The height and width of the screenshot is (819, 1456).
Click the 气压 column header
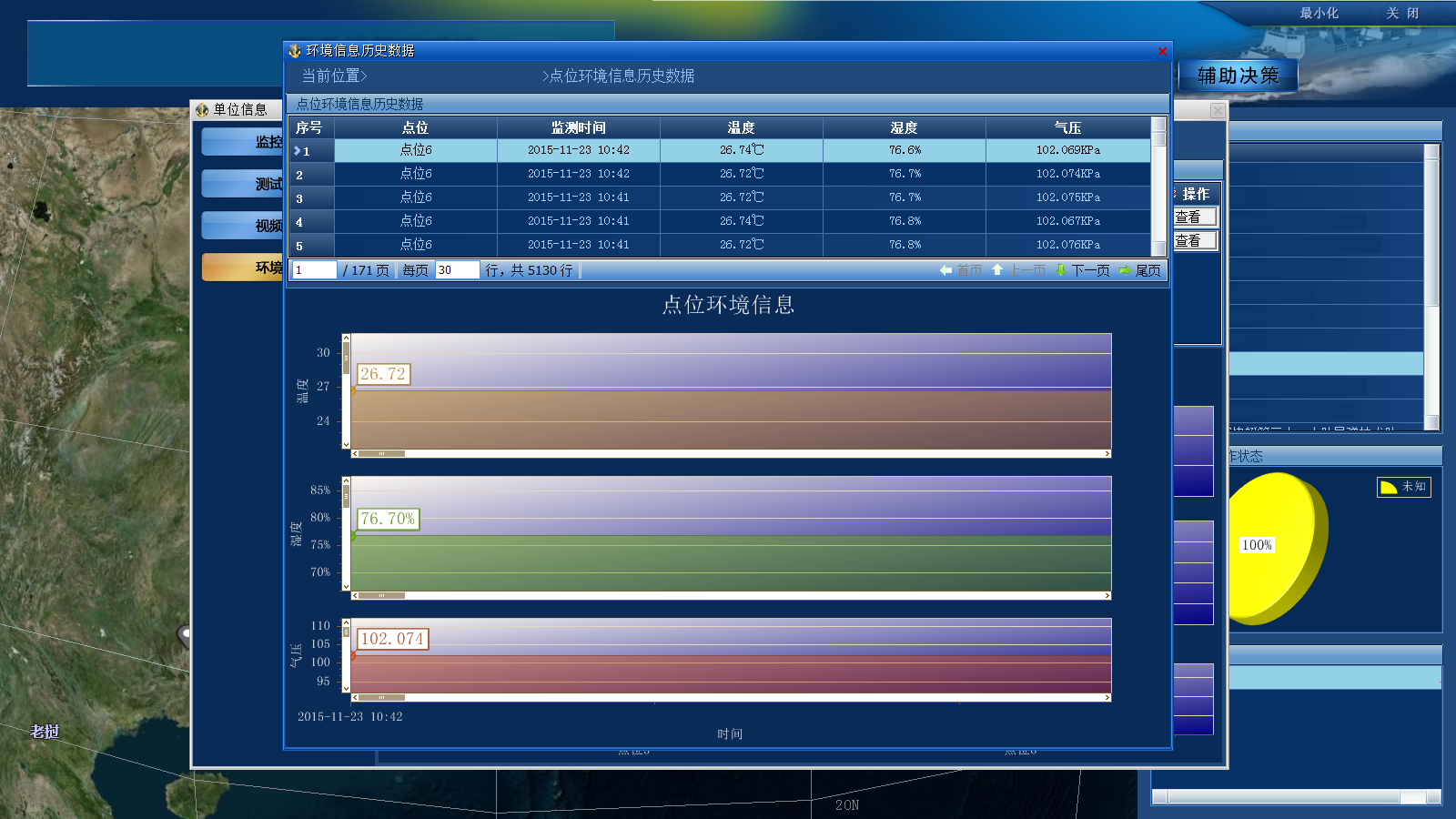click(1067, 128)
